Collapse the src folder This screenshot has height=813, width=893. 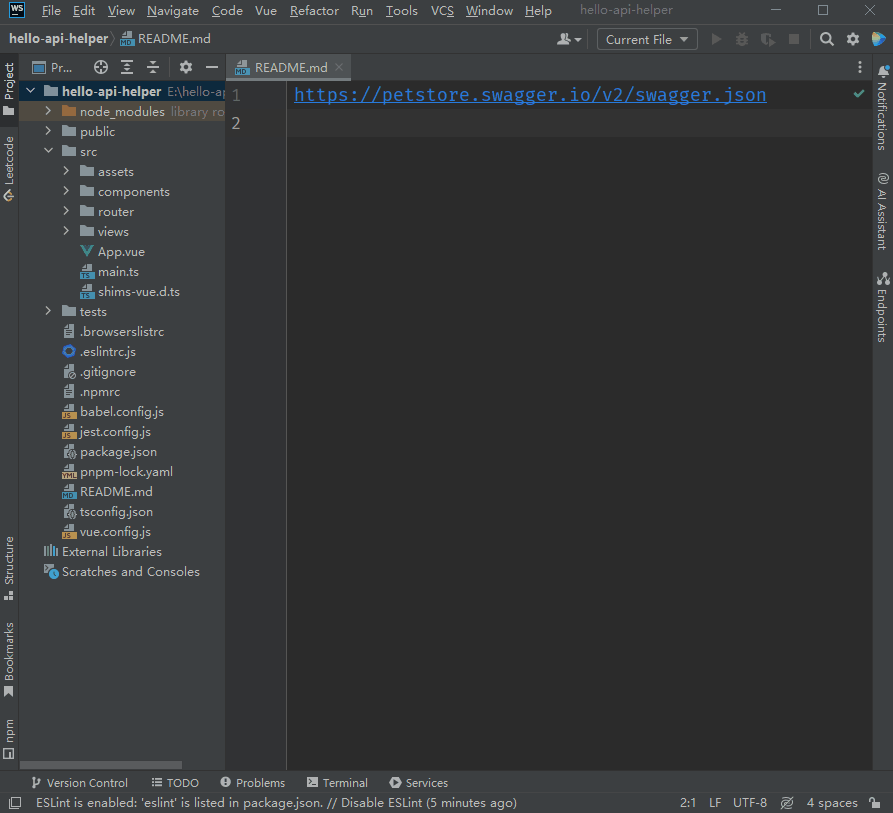click(48, 151)
